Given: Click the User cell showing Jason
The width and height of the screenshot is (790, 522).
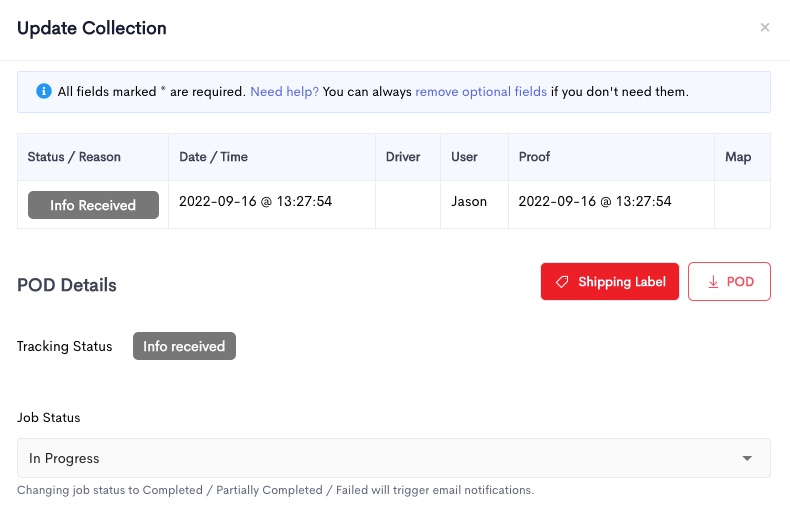Looking at the screenshot, I should 469,202.
